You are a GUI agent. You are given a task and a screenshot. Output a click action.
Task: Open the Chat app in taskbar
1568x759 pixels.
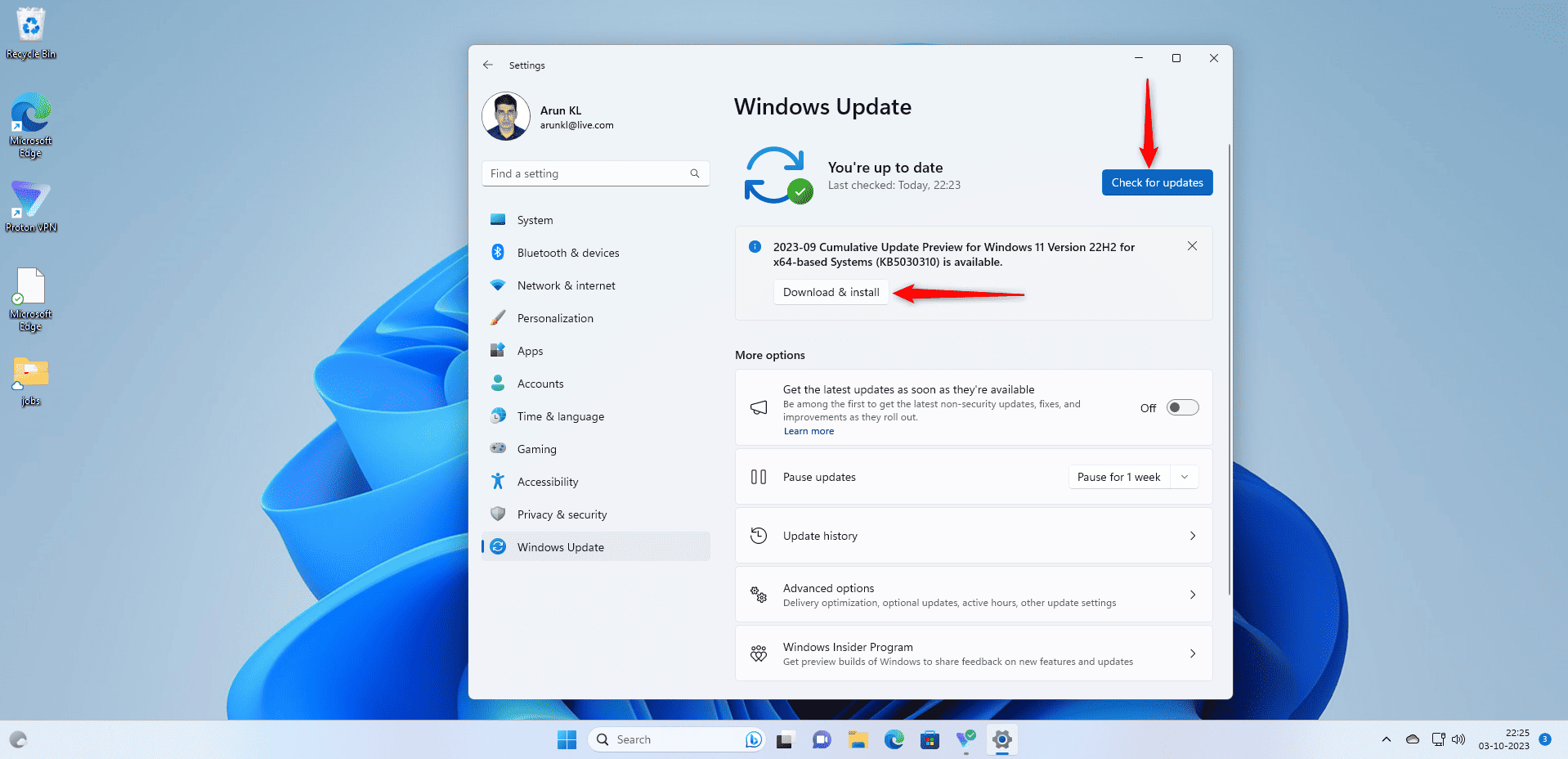pyautogui.click(x=821, y=739)
